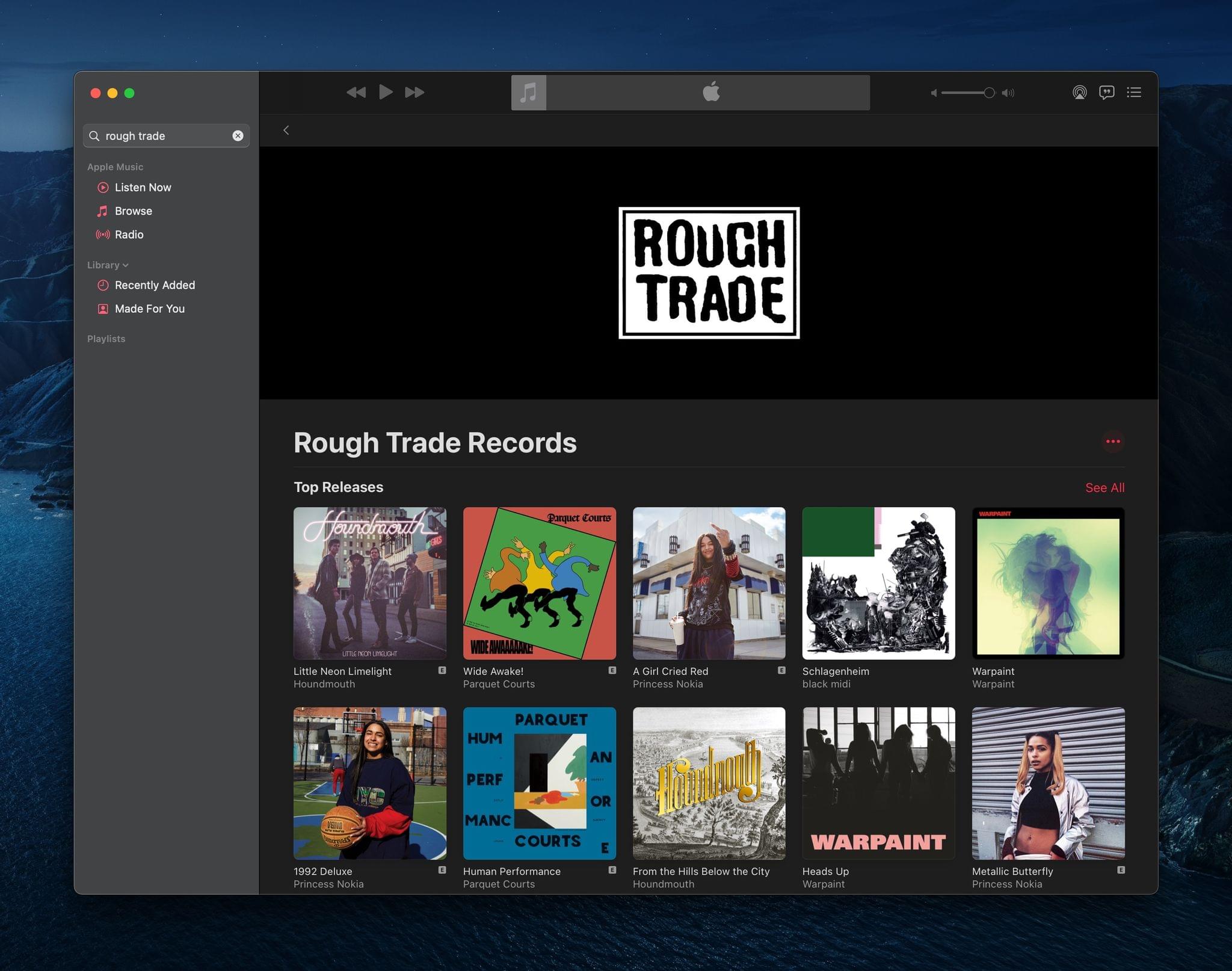Open the Human Performance album cover
1232x971 pixels.
pyautogui.click(x=540, y=783)
